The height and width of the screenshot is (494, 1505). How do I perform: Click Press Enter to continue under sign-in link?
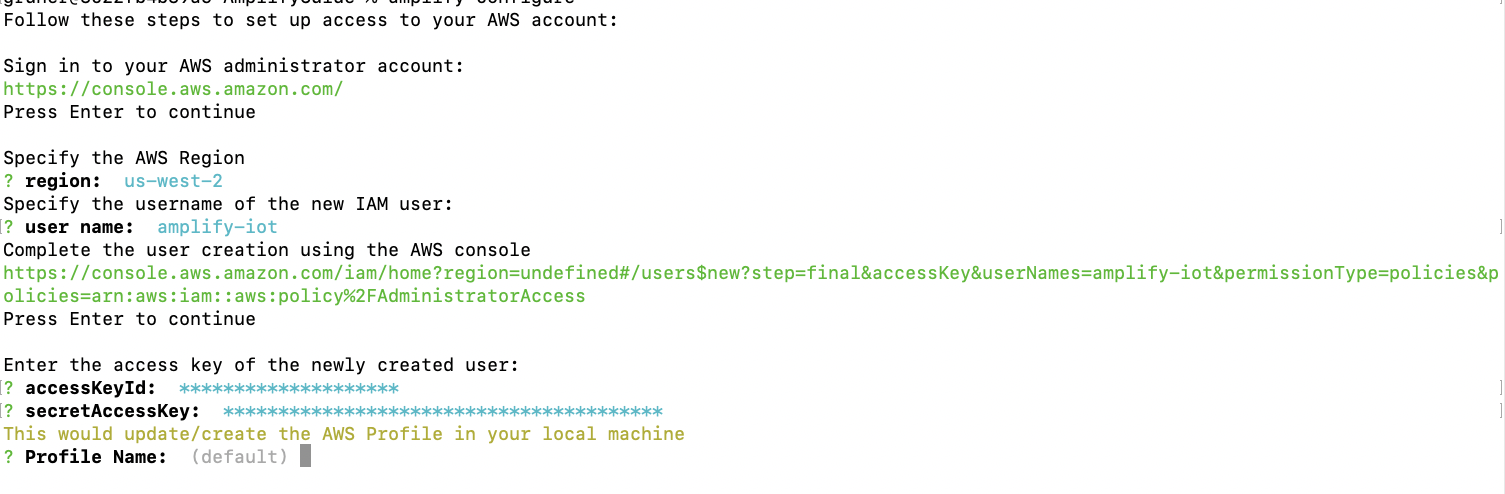pyautogui.click(x=129, y=112)
